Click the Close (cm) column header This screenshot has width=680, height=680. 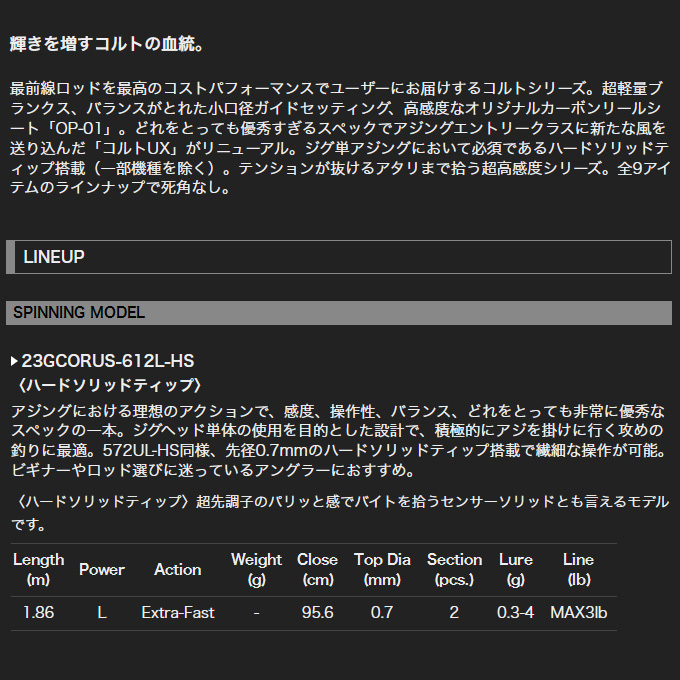pos(317,569)
